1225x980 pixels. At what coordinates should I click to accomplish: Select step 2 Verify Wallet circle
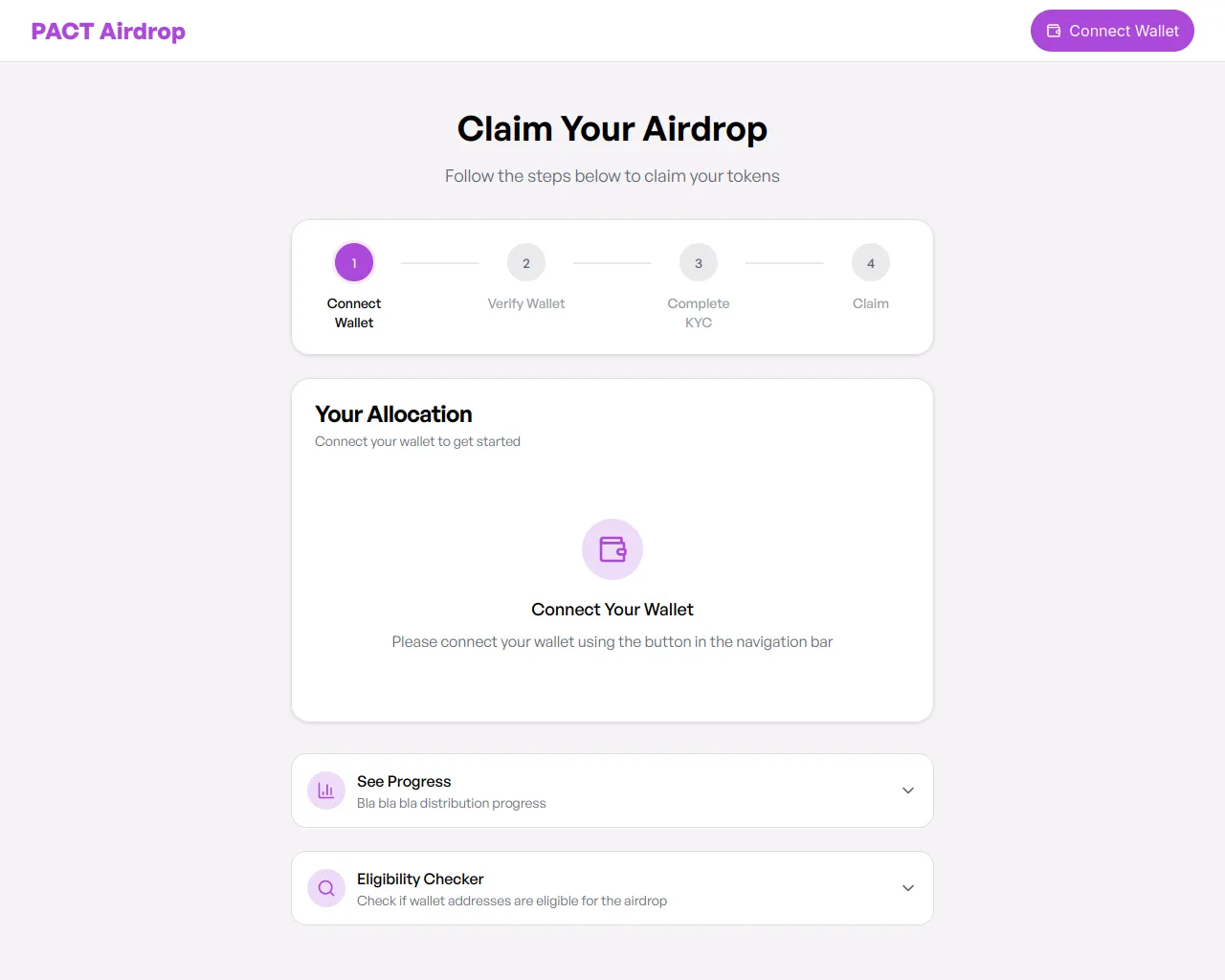point(526,263)
